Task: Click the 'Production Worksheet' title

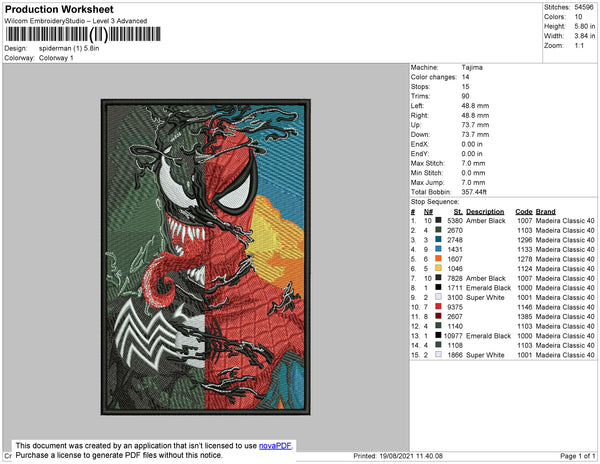Action: [59, 10]
